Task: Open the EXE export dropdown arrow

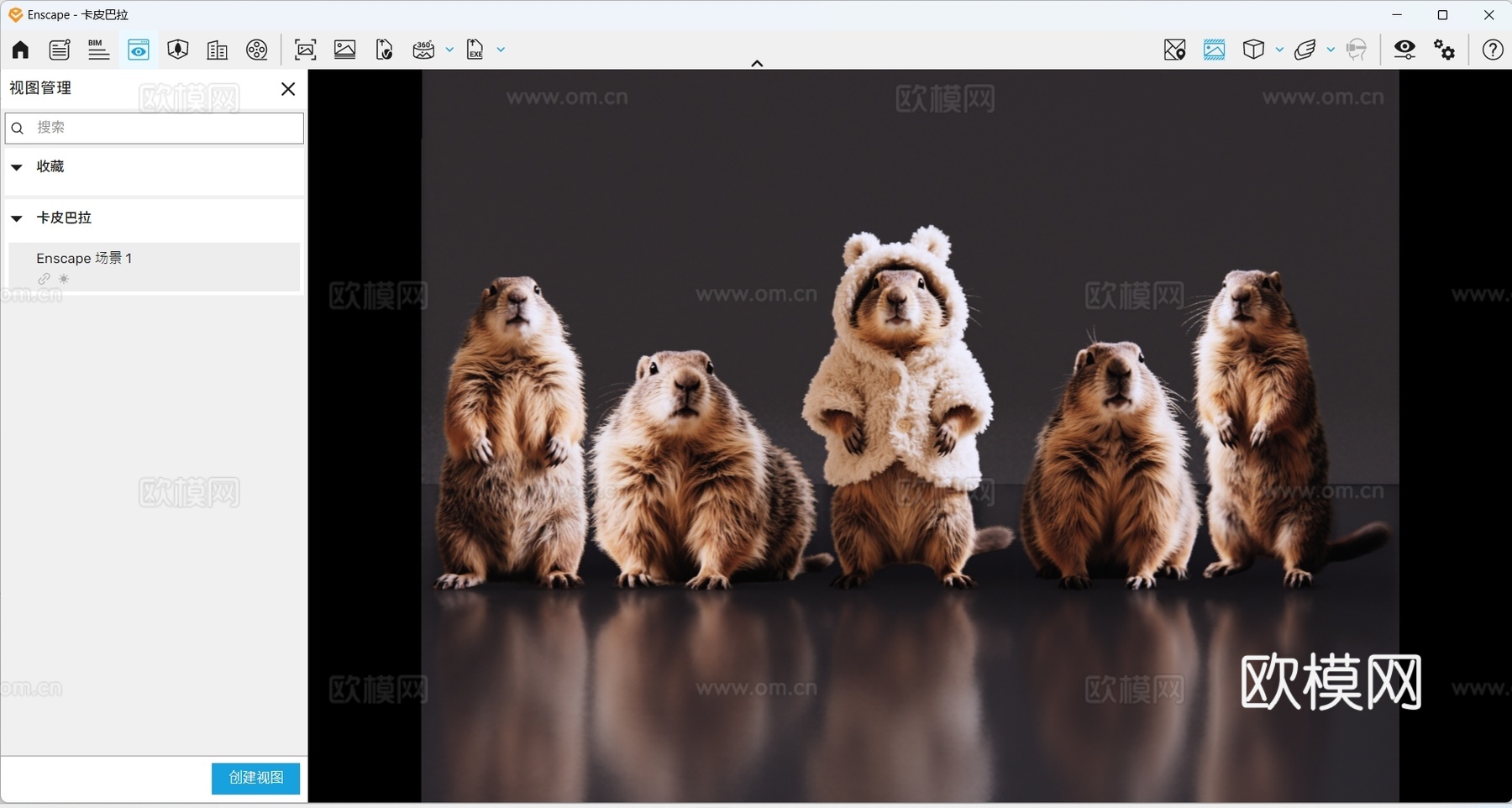Action: [501, 50]
